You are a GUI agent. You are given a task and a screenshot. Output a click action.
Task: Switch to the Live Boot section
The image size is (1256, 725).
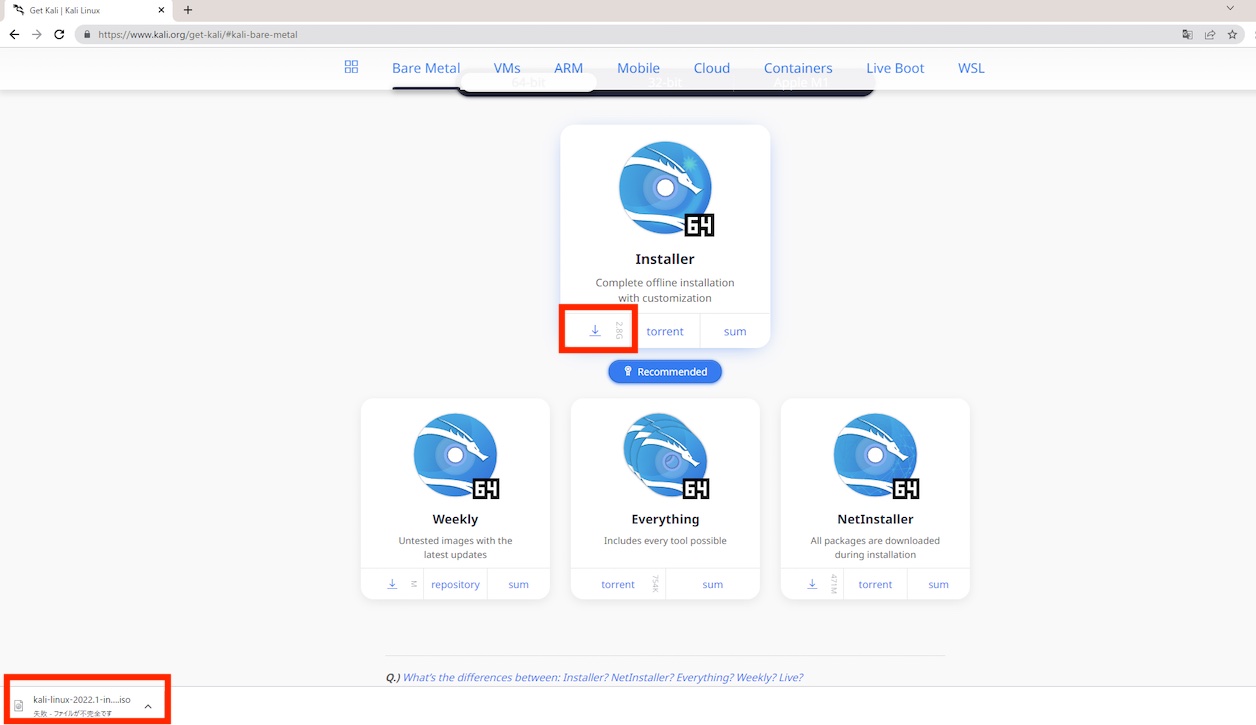click(x=895, y=68)
